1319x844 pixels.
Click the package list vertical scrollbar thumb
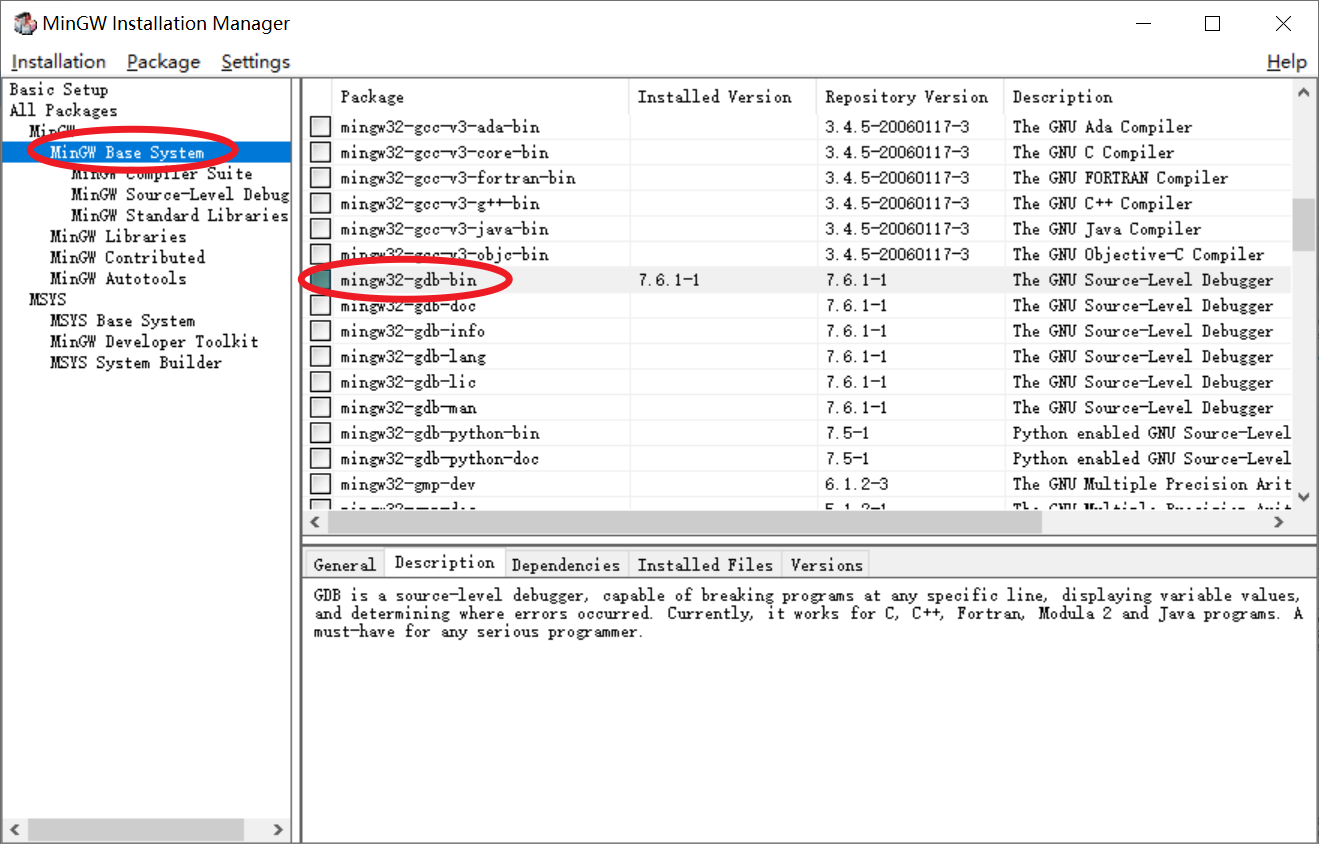pos(1303,225)
